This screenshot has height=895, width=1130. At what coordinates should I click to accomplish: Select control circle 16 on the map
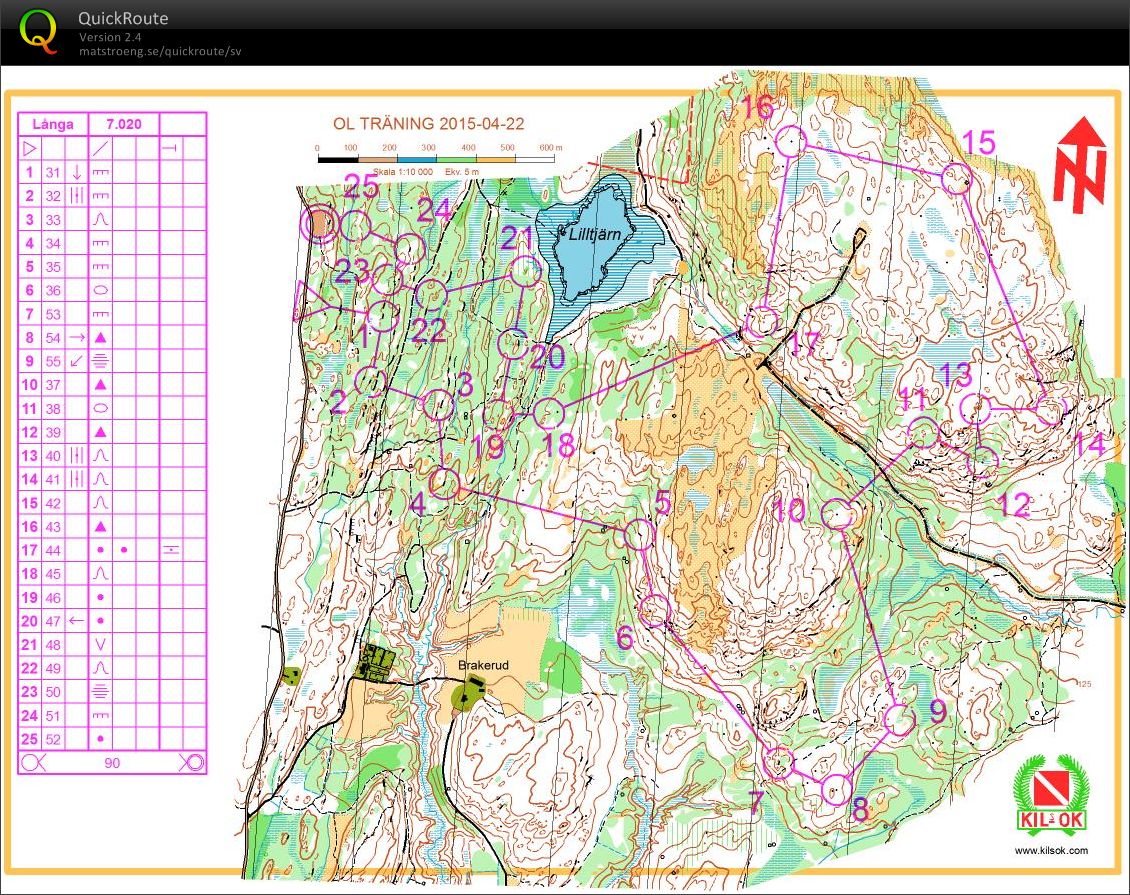coord(791,141)
